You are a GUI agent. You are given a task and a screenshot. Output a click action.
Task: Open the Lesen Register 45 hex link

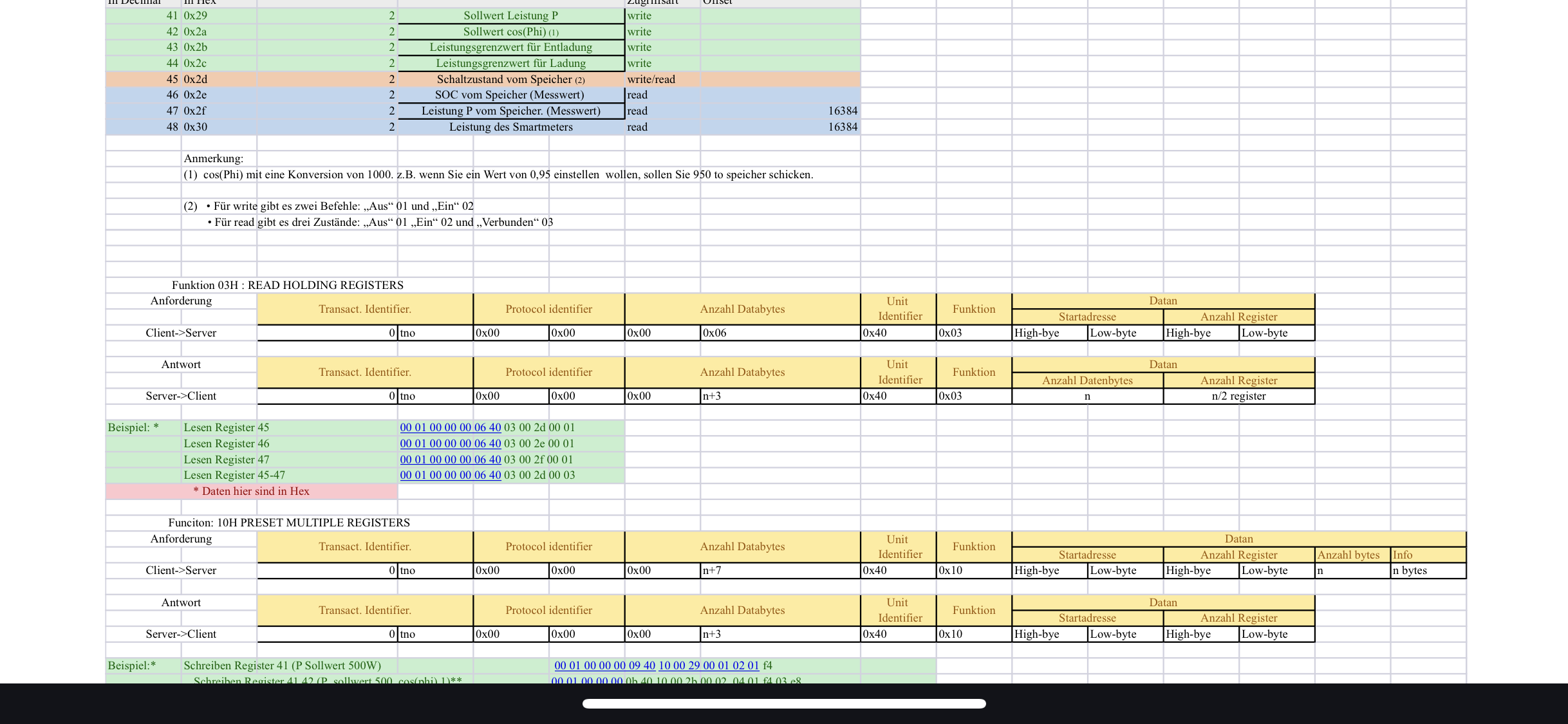coord(451,427)
